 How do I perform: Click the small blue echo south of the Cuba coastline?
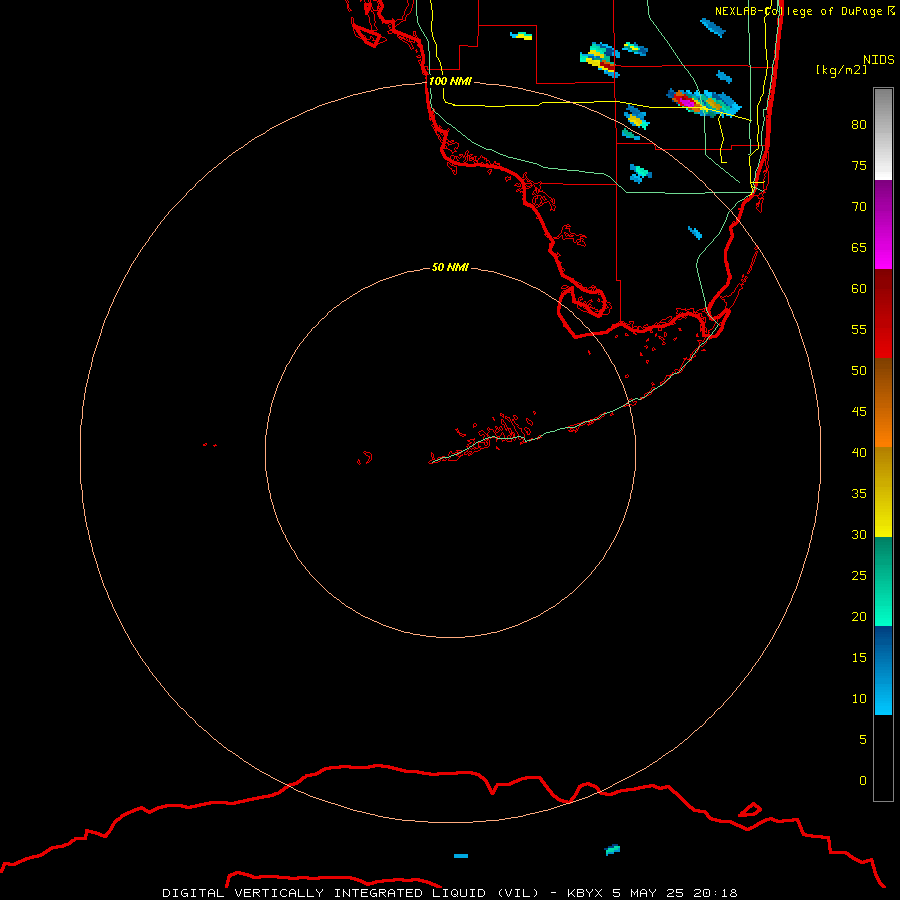tap(461, 856)
